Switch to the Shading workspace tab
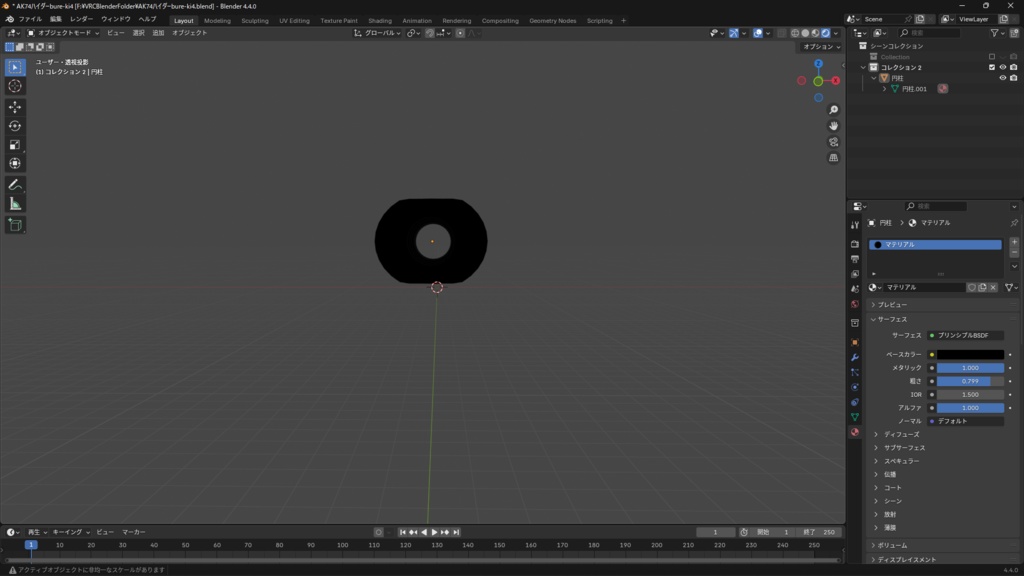This screenshot has height=576, width=1024. tap(380, 21)
